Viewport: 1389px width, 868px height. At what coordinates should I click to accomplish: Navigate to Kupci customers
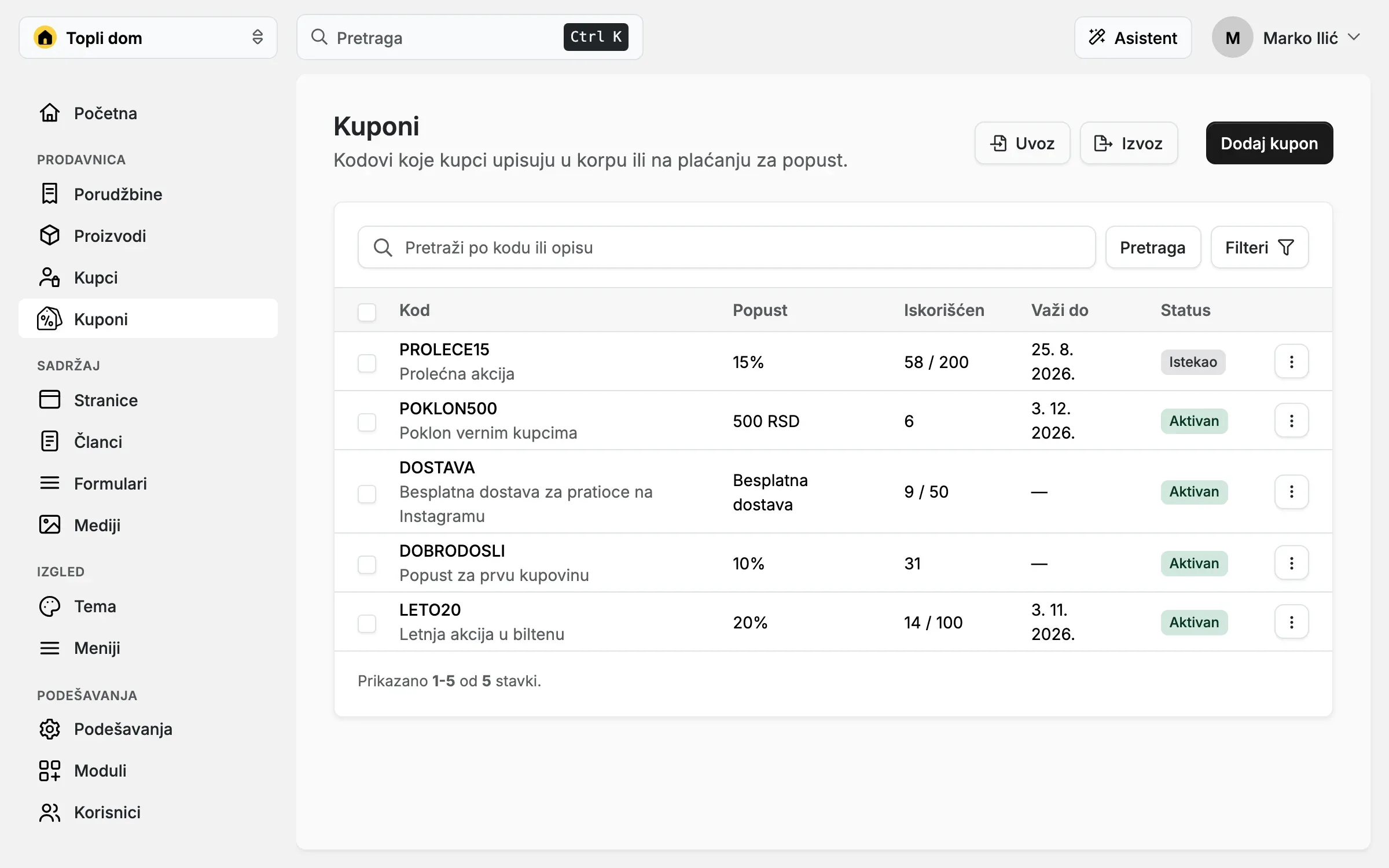(148, 277)
